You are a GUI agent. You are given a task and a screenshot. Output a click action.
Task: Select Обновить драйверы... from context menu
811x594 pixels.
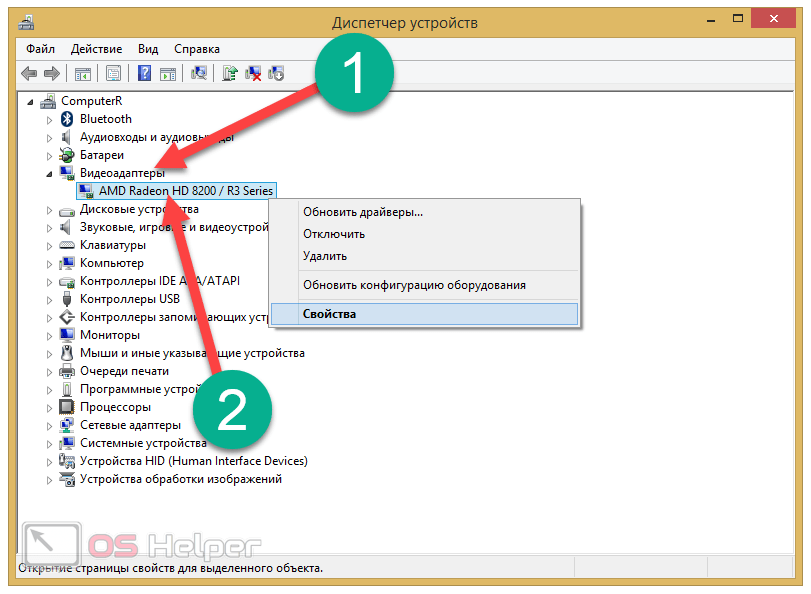point(363,212)
